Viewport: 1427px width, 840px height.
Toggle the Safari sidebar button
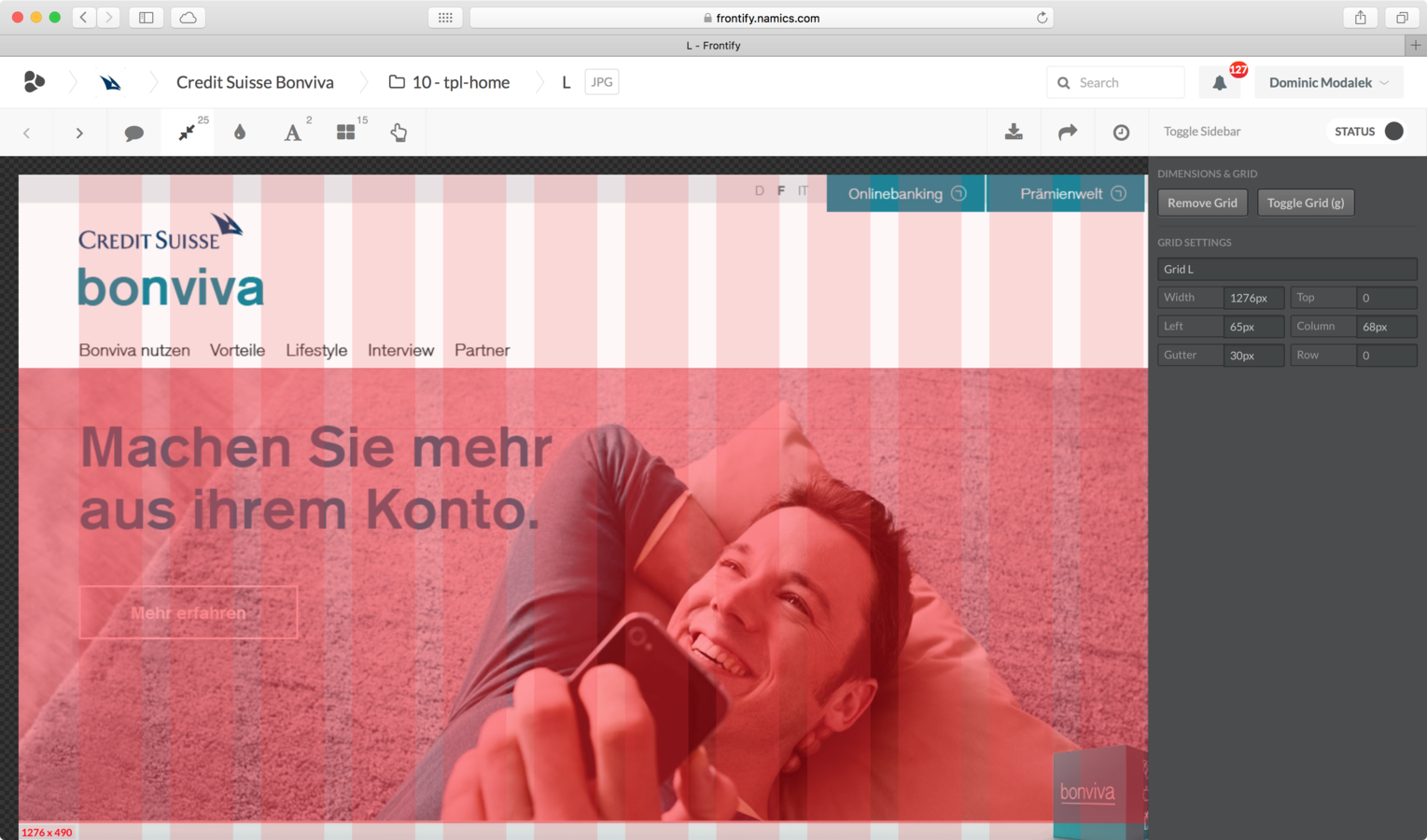pos(147,17)
